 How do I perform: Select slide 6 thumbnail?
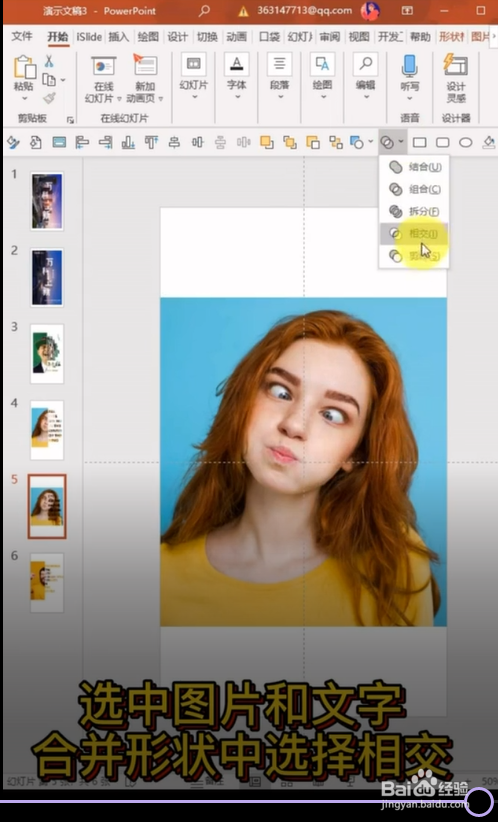point(47,582)
